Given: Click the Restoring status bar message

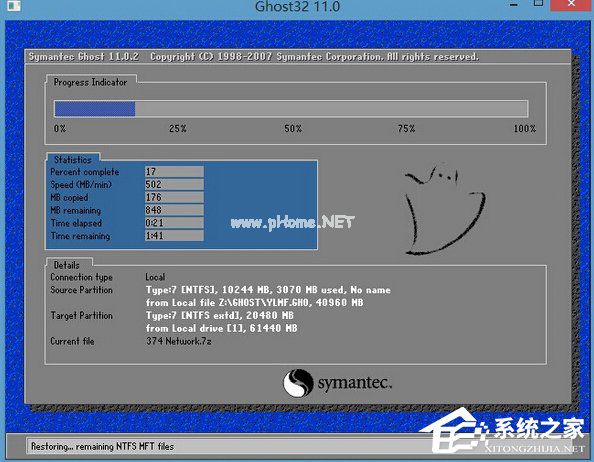Looking at the screenshot, I should coord(102,447).
